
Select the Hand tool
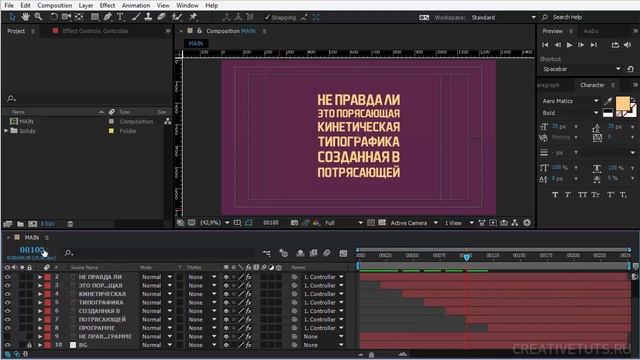pos(25,17)
